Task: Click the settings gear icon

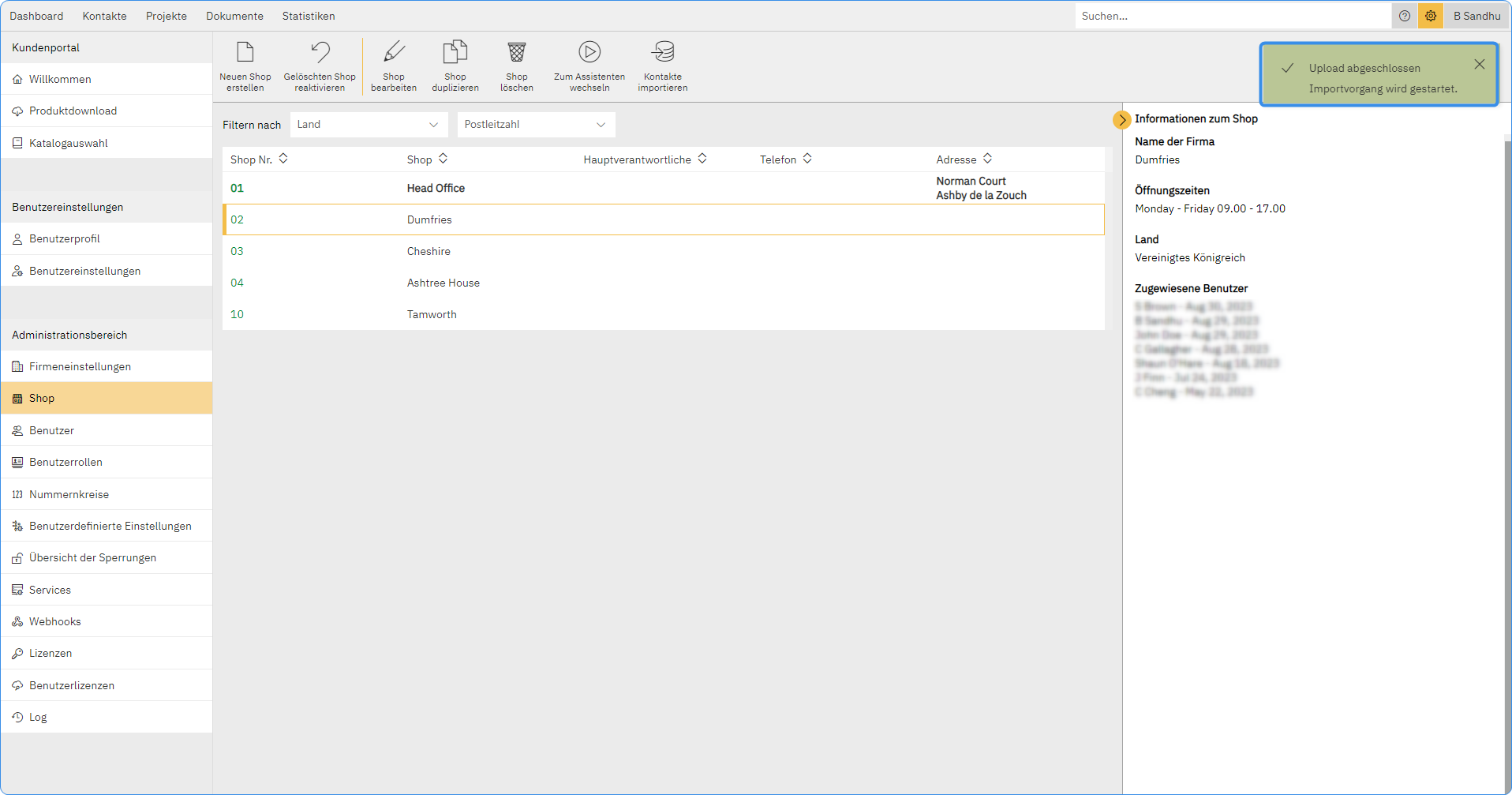Action: 1430,16
